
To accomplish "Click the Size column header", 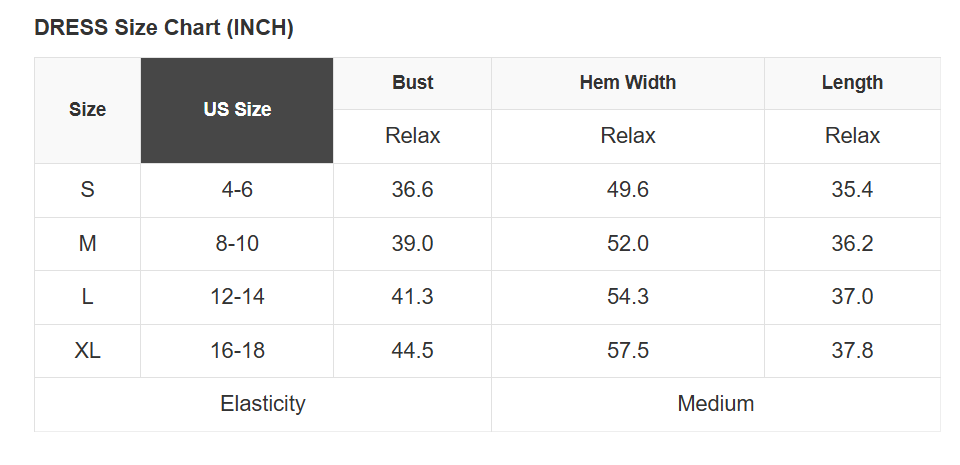I will click(x=88, y=110).
